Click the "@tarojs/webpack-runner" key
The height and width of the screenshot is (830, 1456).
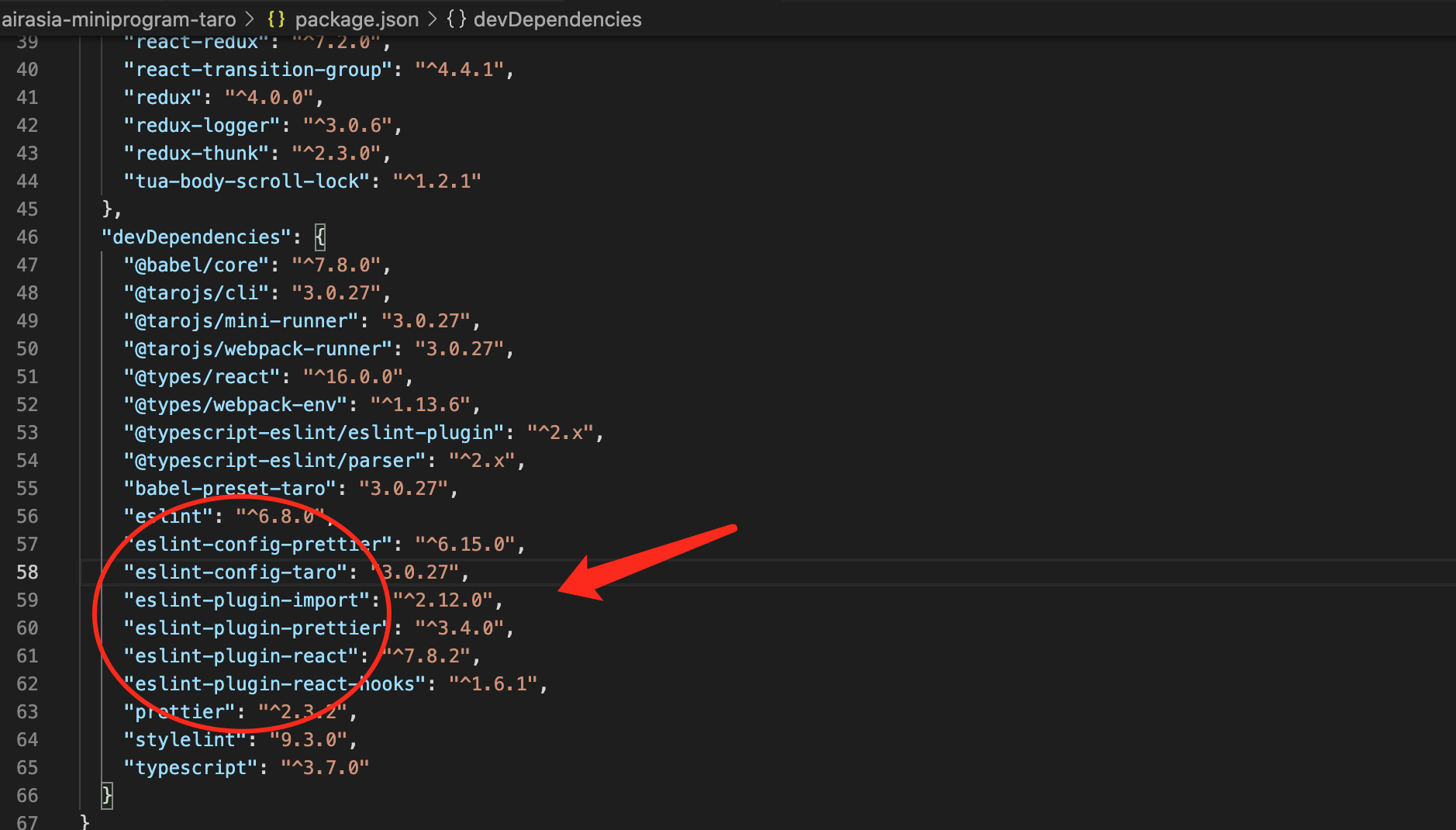[258, 349]
